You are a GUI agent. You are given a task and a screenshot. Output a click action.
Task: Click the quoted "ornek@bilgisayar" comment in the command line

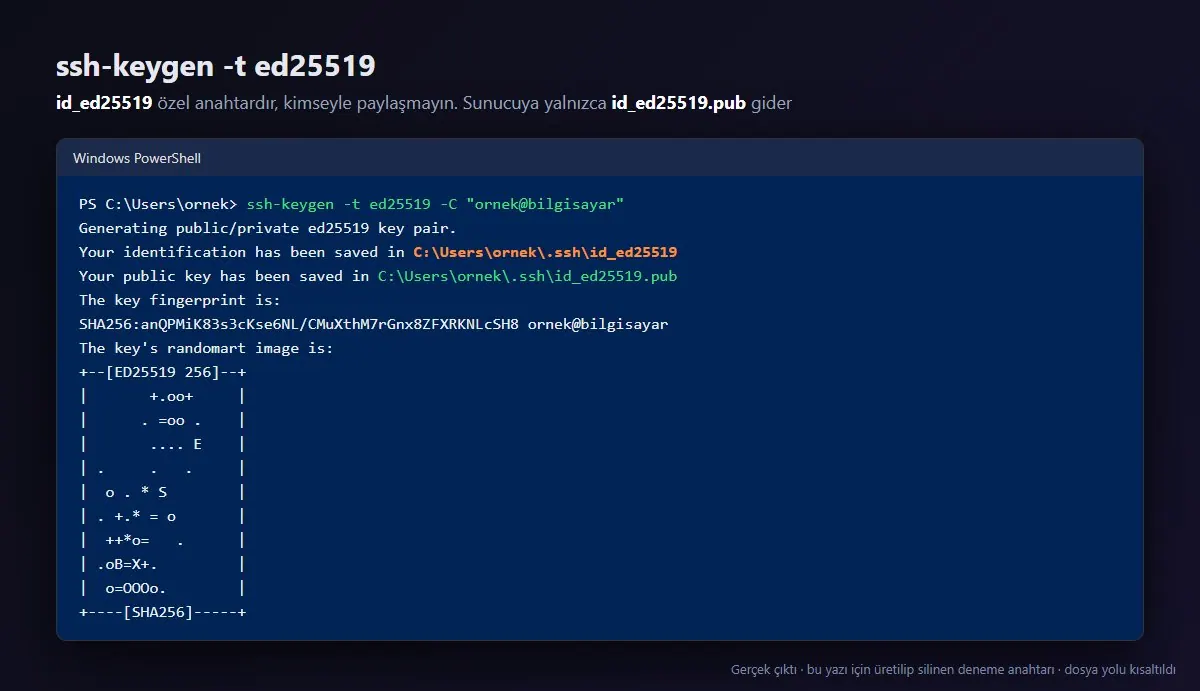pos(545,204)
